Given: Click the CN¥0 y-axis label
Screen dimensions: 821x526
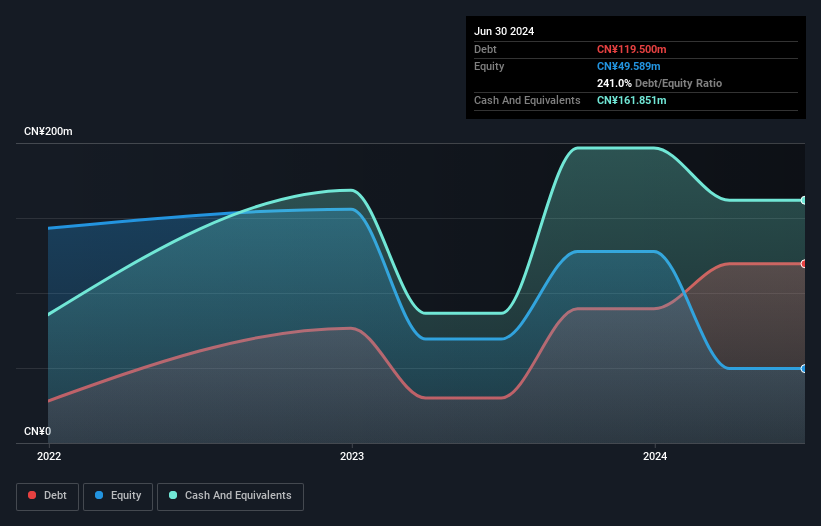Looking at the screenshot, I should point(38,431).
